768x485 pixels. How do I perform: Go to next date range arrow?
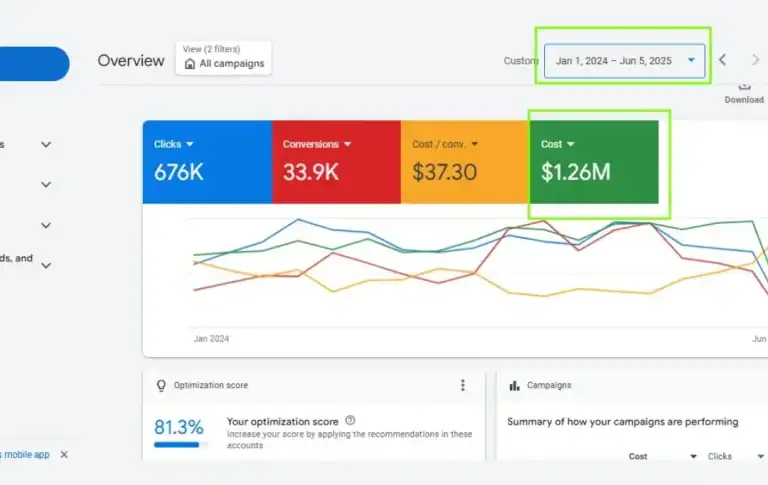pos(756,61)
